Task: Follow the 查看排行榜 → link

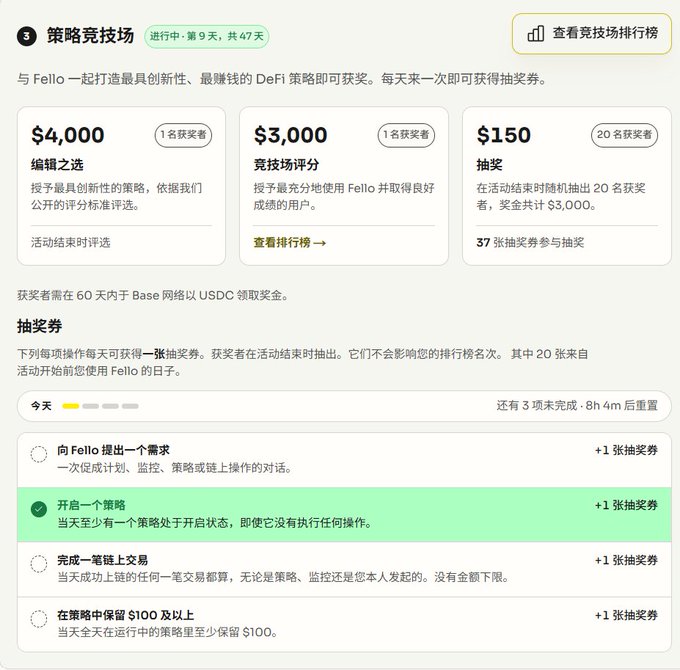Action: click(290, 242)
